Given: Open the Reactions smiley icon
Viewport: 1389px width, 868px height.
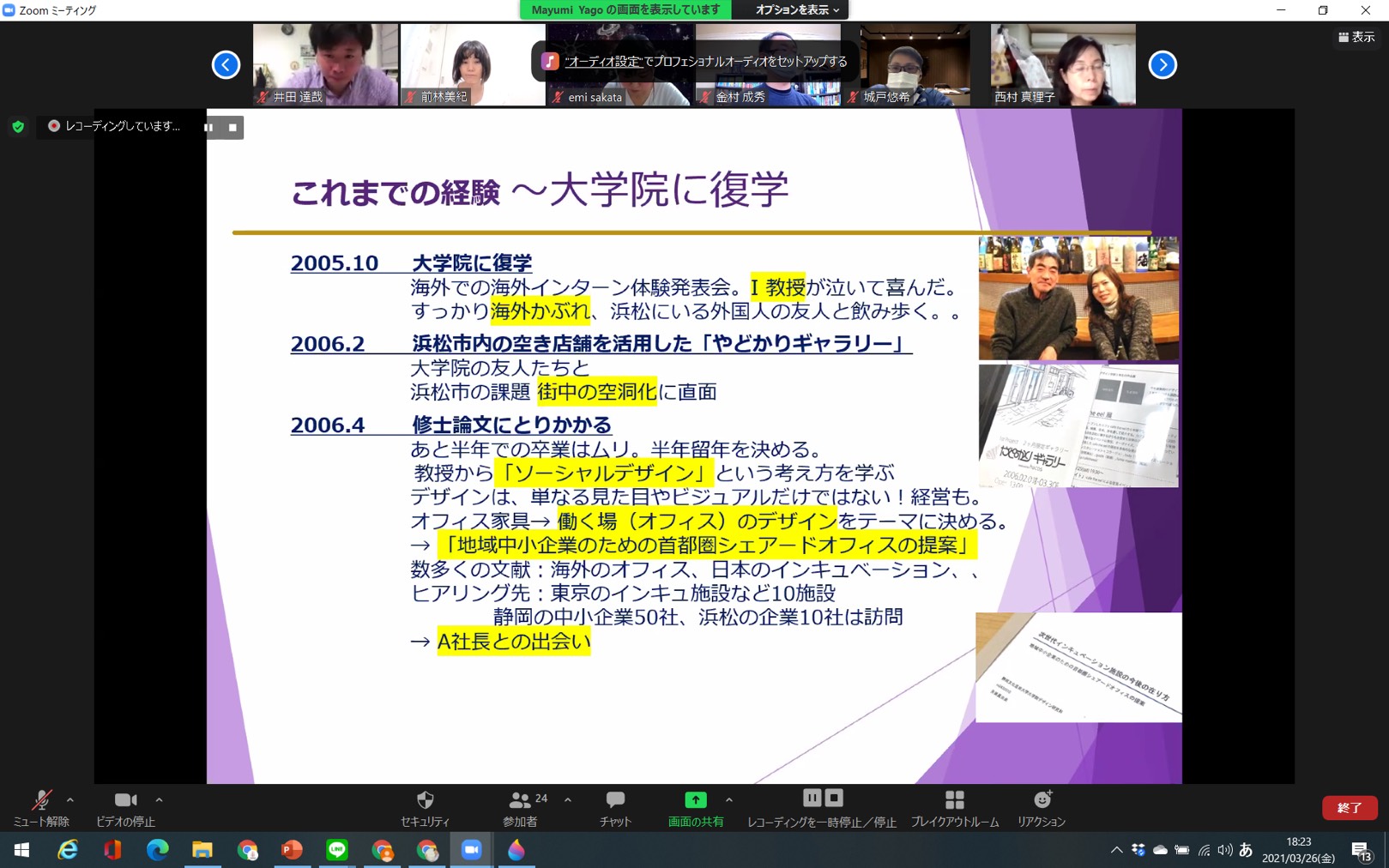Looking at the screenshot, I should click(x=1042, y=800).
